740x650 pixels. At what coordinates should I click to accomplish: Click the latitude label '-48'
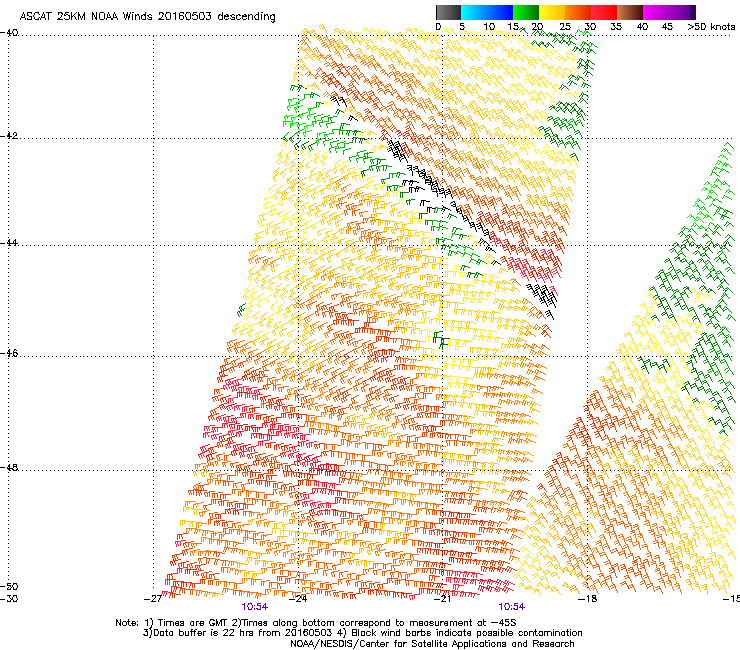click(9, 467)
